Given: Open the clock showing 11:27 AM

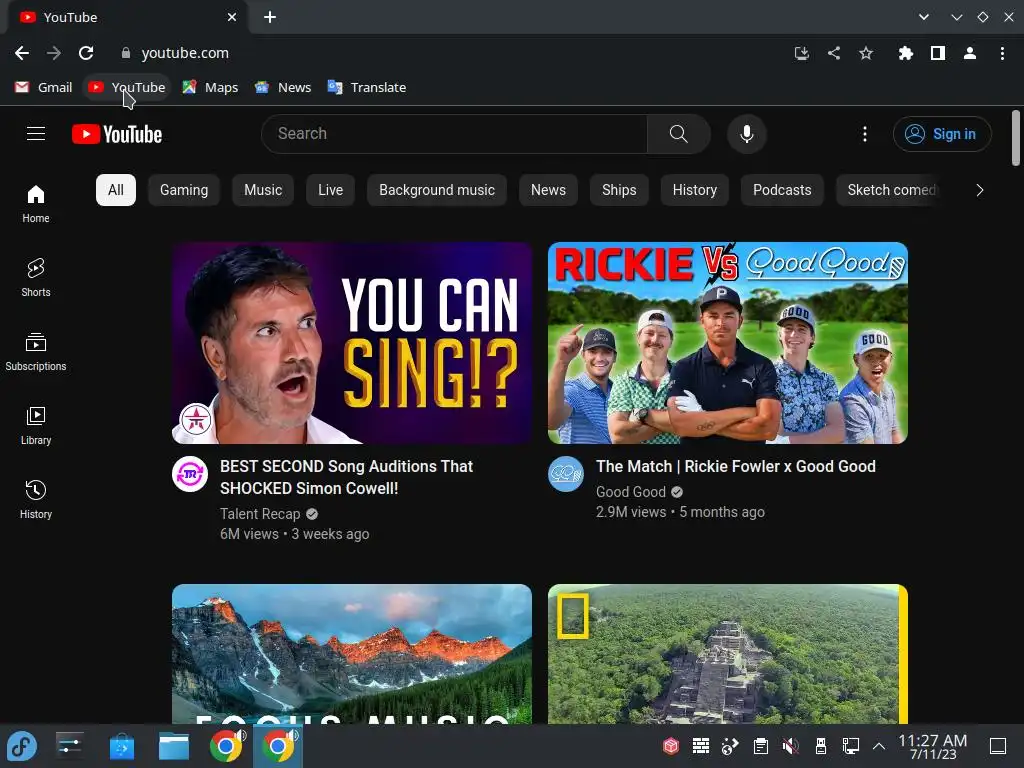Looking at the screenshot, I should pos(933,746).
